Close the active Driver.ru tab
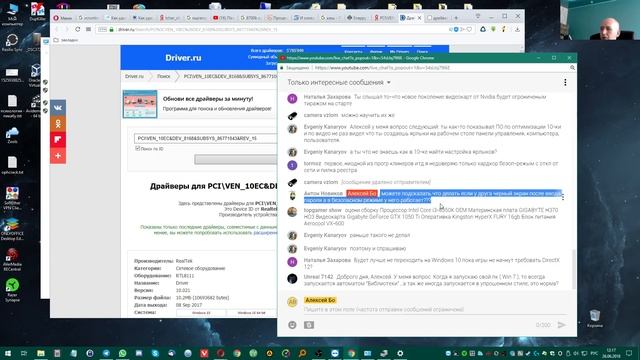This screenshot has height=360, width=640. [x=419, y=18]
